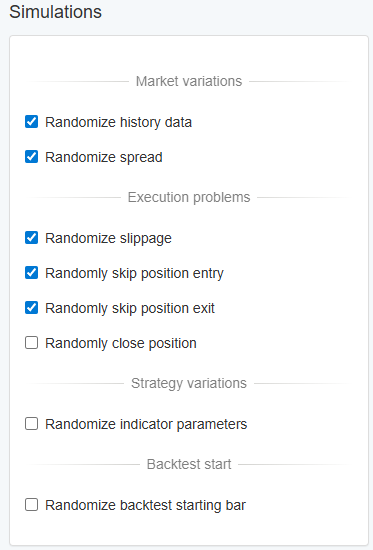Click the Market variations section heading

tap(189, 81)
